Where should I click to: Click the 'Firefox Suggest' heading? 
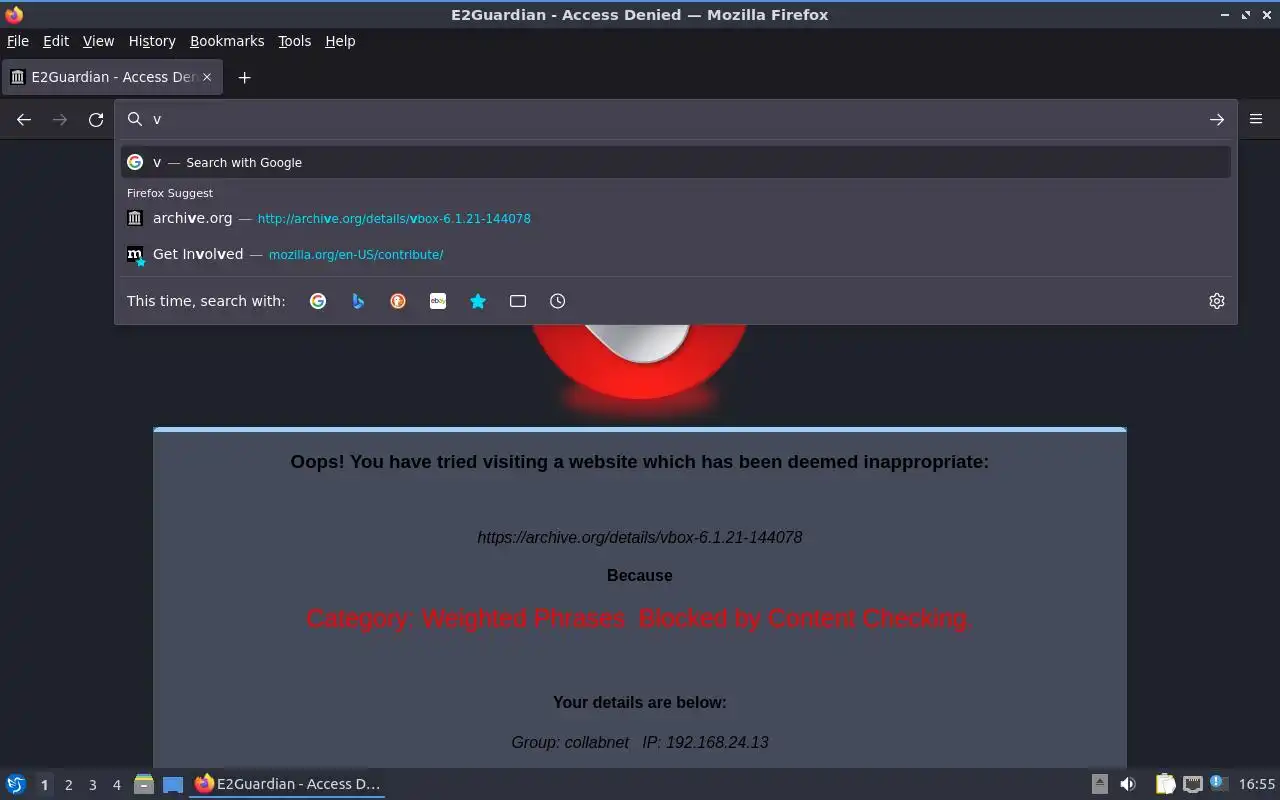(x=170, y=193)
